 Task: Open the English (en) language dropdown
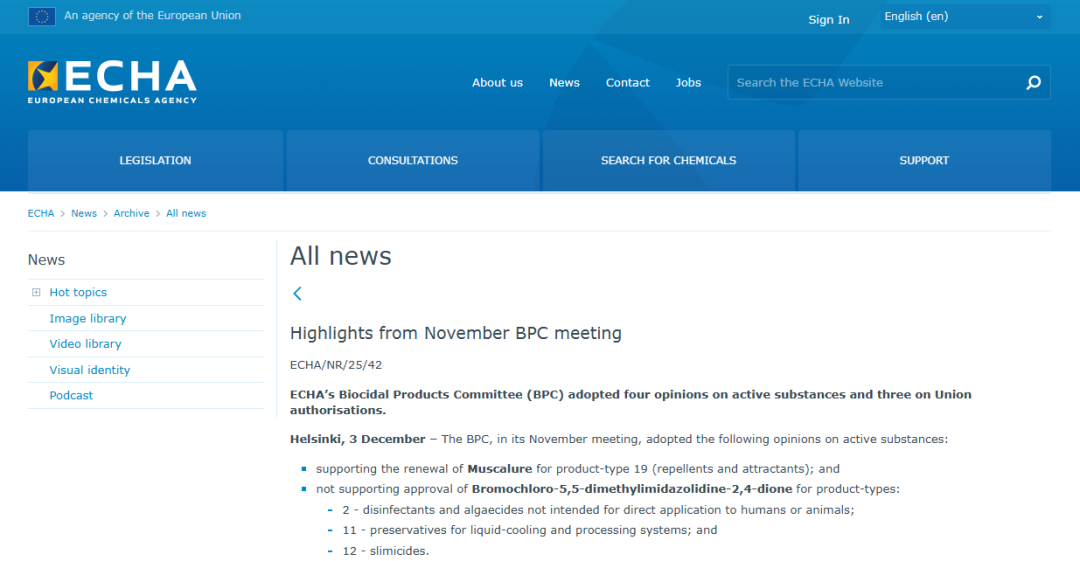point(964,17)
